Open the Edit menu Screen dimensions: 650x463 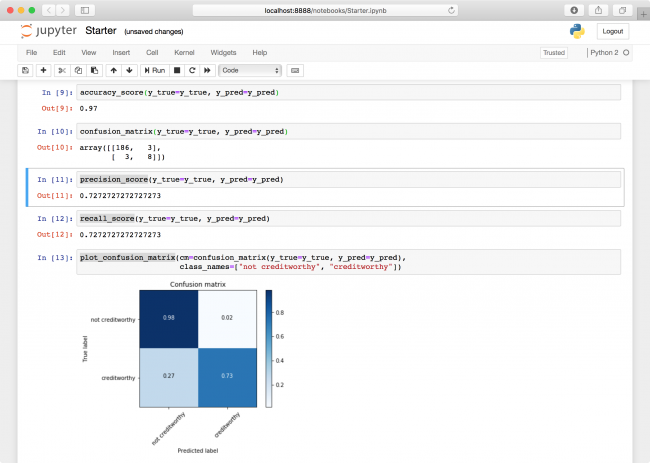click(x=59, y=53)
